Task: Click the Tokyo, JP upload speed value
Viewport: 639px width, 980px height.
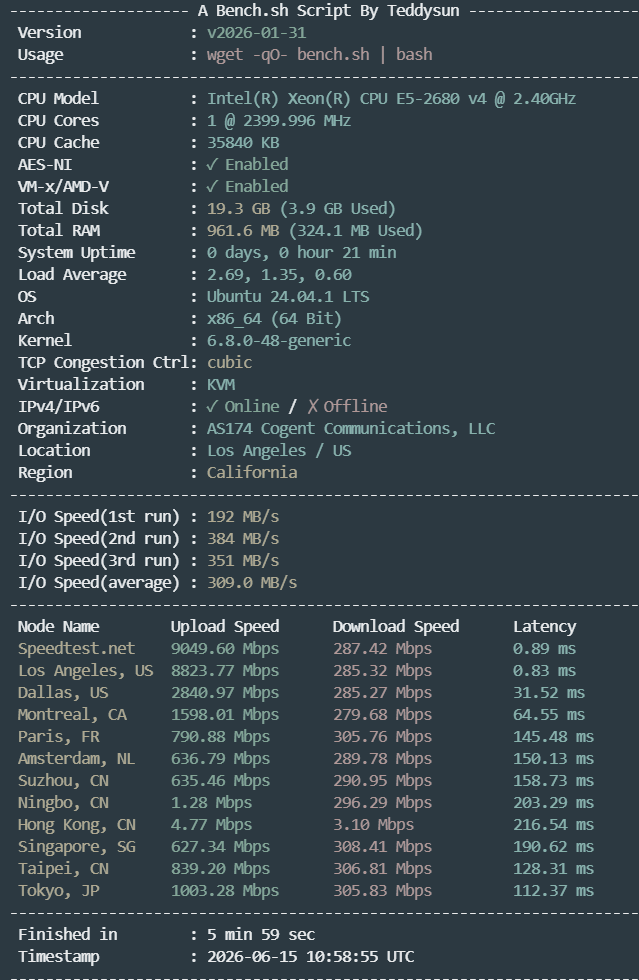Action: pos(225,890)
